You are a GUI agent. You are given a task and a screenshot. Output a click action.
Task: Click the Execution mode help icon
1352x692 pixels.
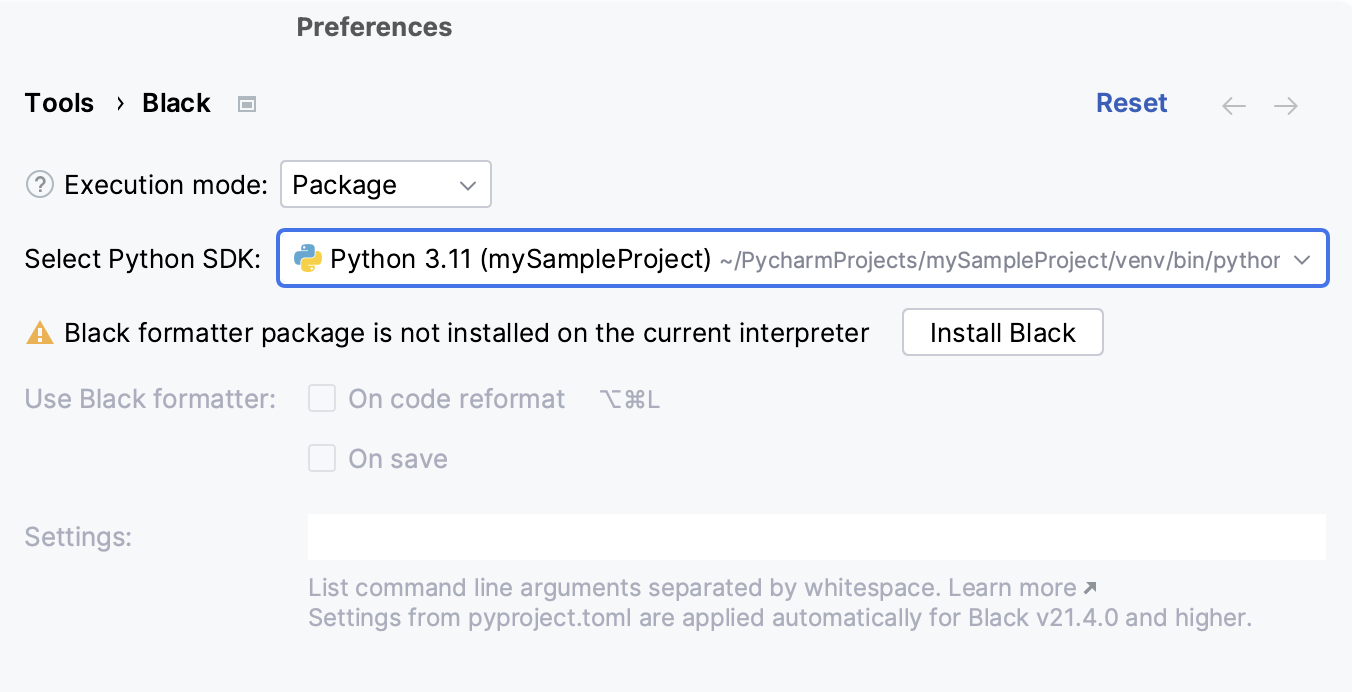tap(39, 184)
